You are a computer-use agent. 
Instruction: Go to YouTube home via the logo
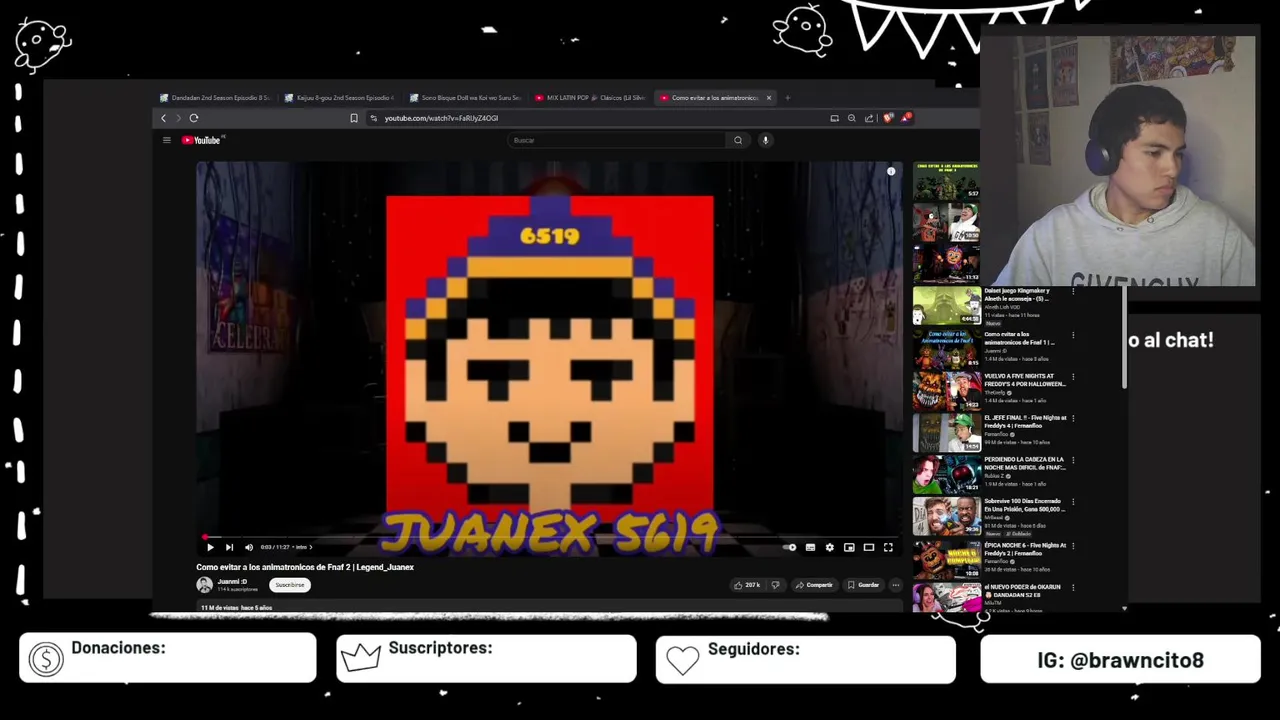(x=203, y=140)
